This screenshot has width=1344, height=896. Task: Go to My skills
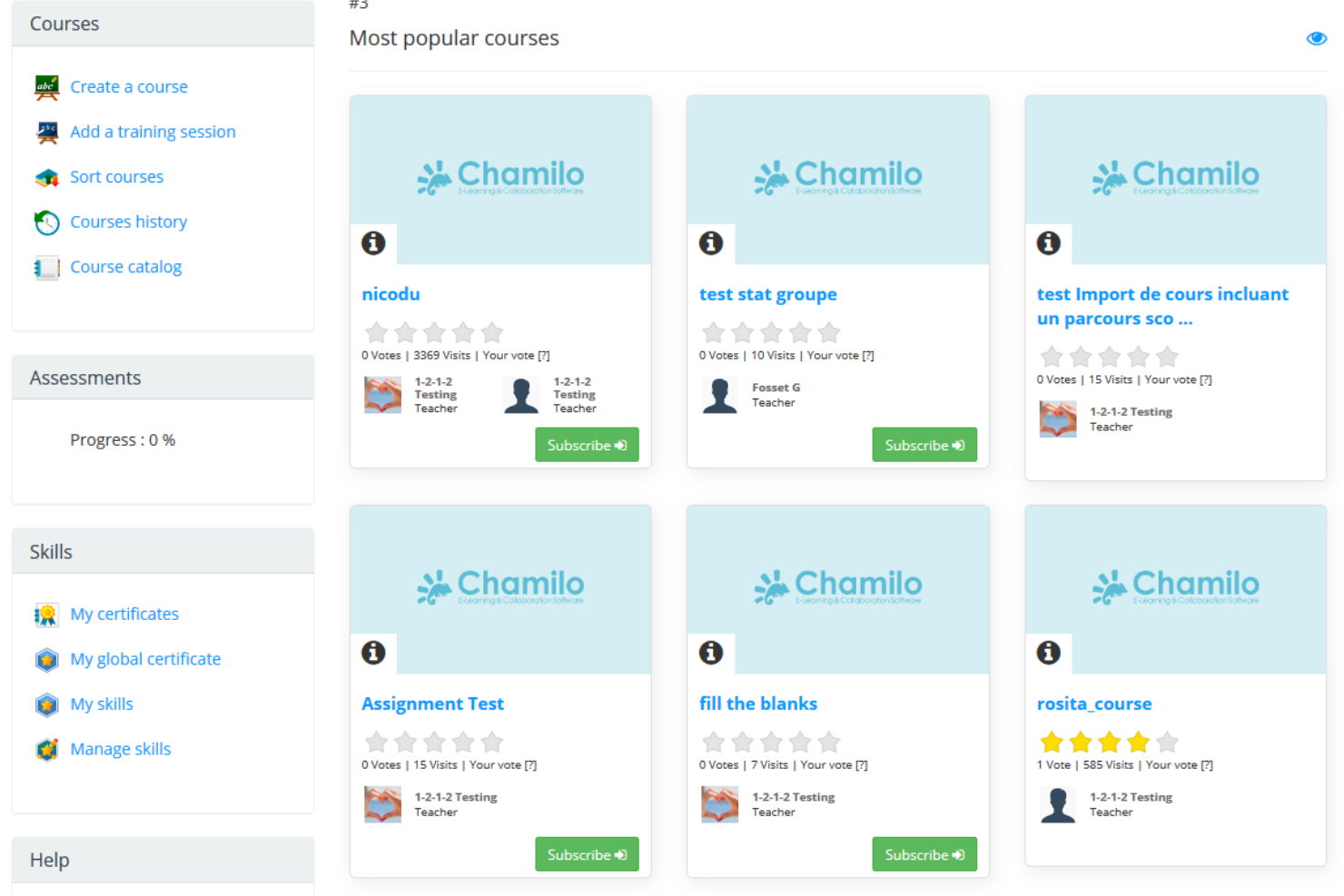point(102,704)
